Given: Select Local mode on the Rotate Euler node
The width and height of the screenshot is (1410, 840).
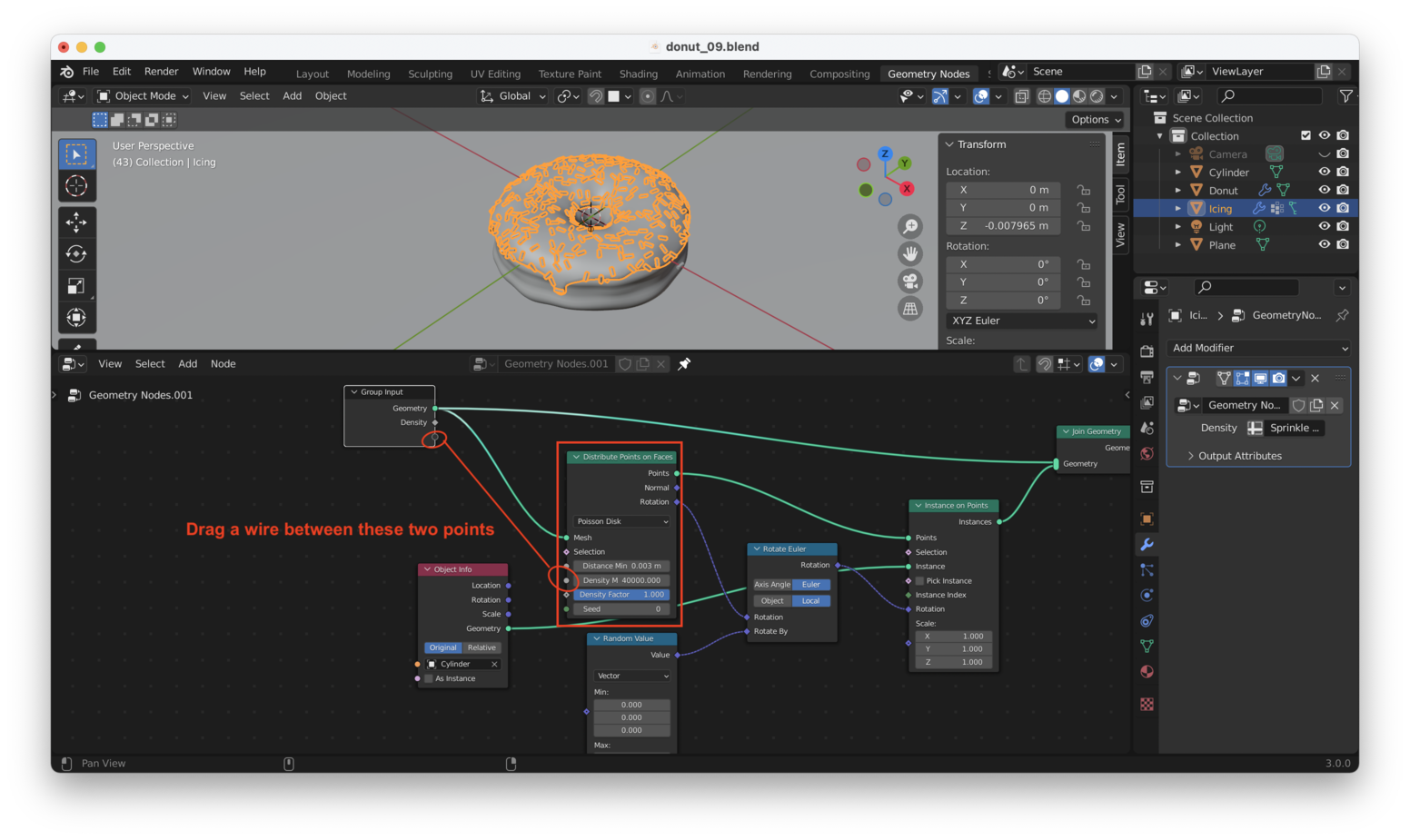Looking at the screenshot, I should pyautogui.click(x=809, y=600).
